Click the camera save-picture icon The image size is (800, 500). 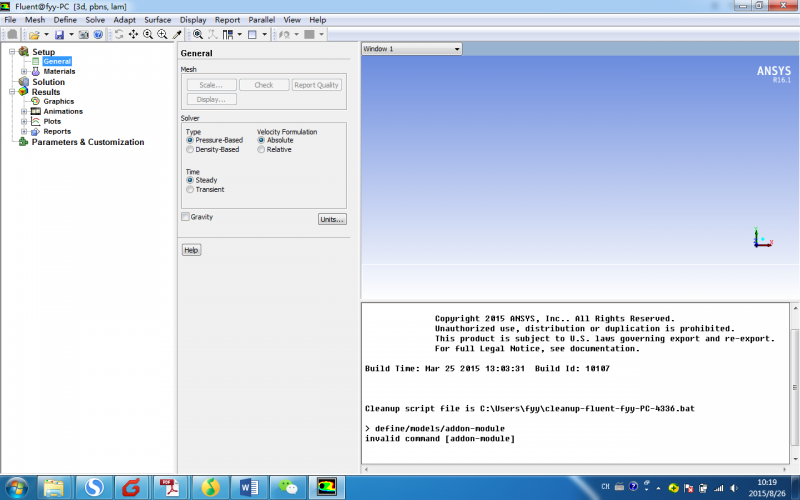pos(84,35)
